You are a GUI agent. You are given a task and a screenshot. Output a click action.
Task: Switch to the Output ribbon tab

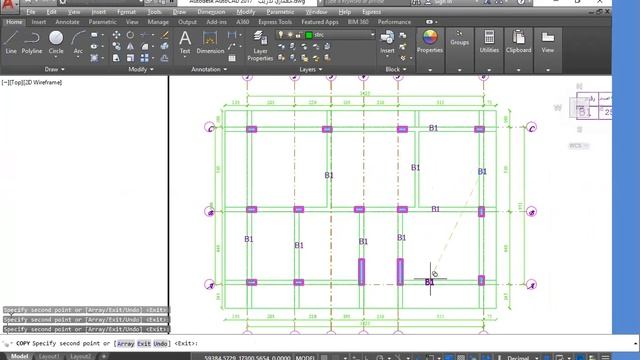tap(187, 22)
